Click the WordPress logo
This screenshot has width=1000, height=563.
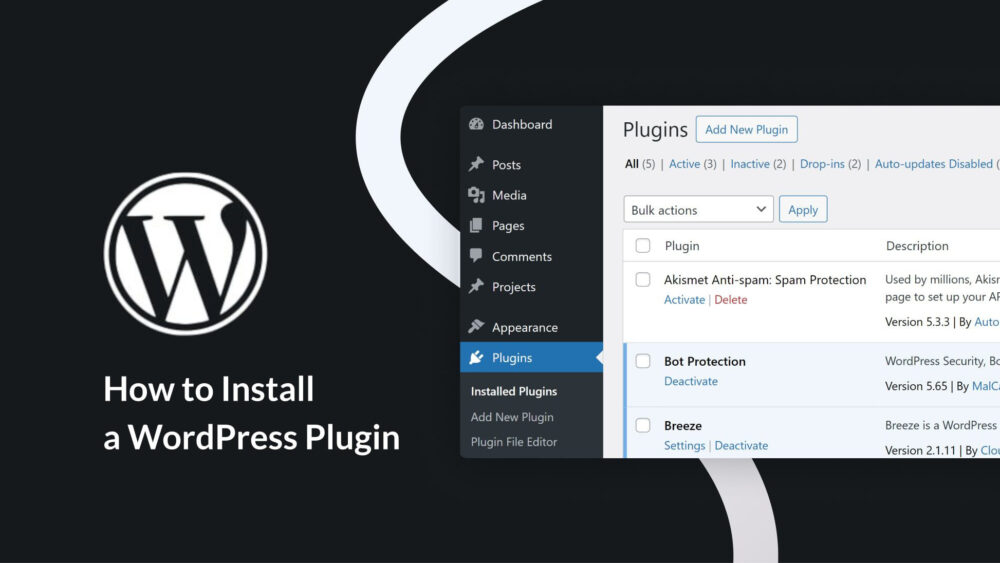click(x=186, y=254)
